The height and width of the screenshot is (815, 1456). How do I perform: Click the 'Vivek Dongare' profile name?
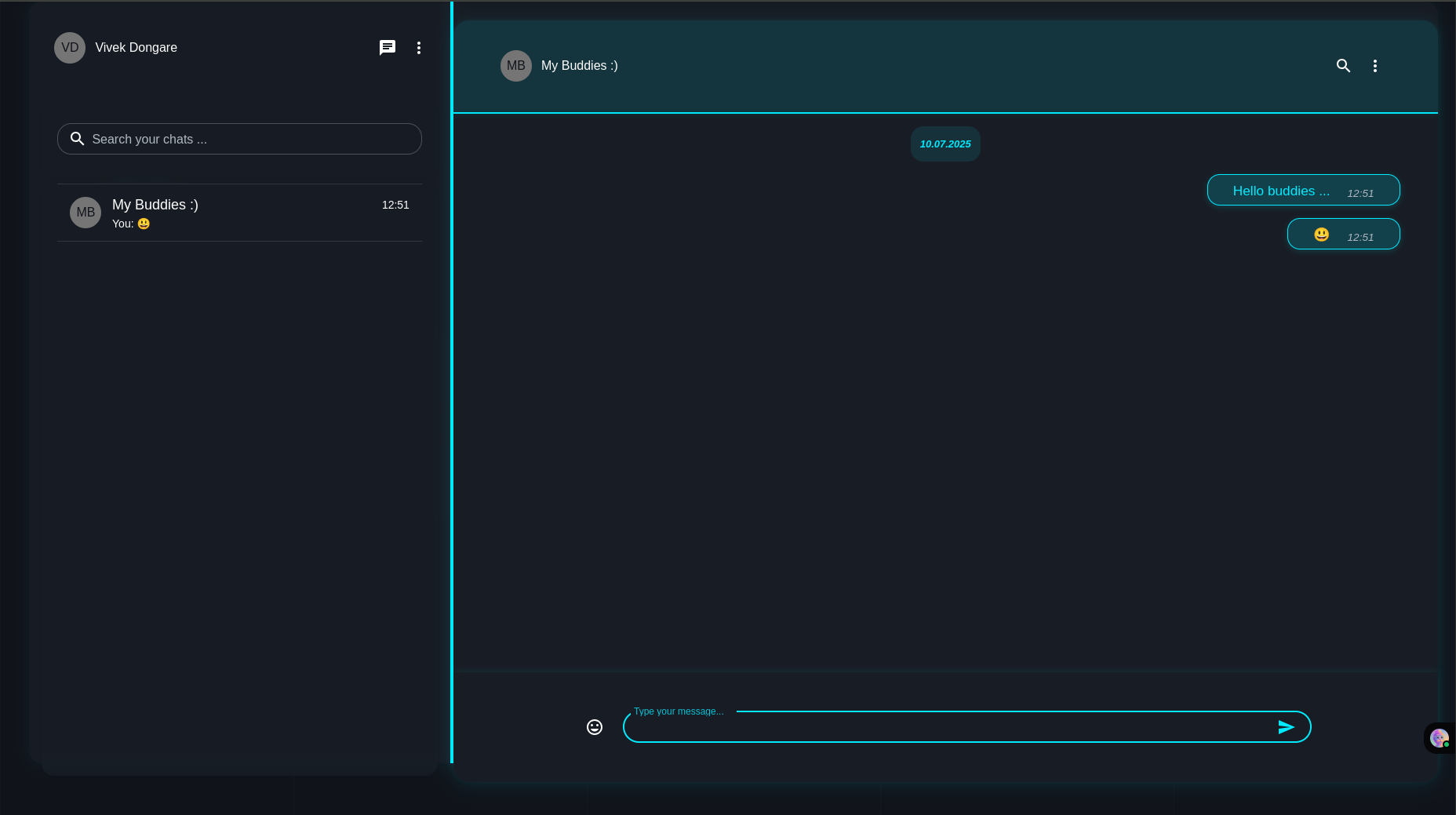click(x=136, y=48)
